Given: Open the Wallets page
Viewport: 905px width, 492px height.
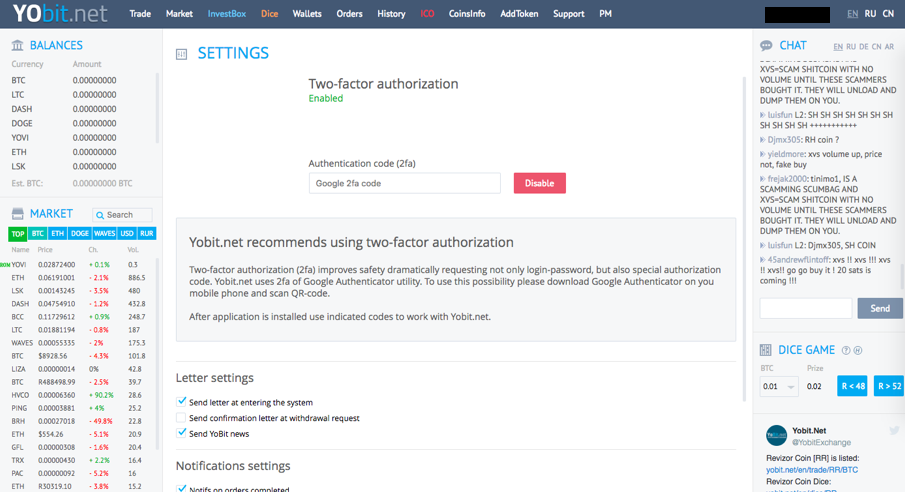Looking at the screenshot, I should pos(307,13).
